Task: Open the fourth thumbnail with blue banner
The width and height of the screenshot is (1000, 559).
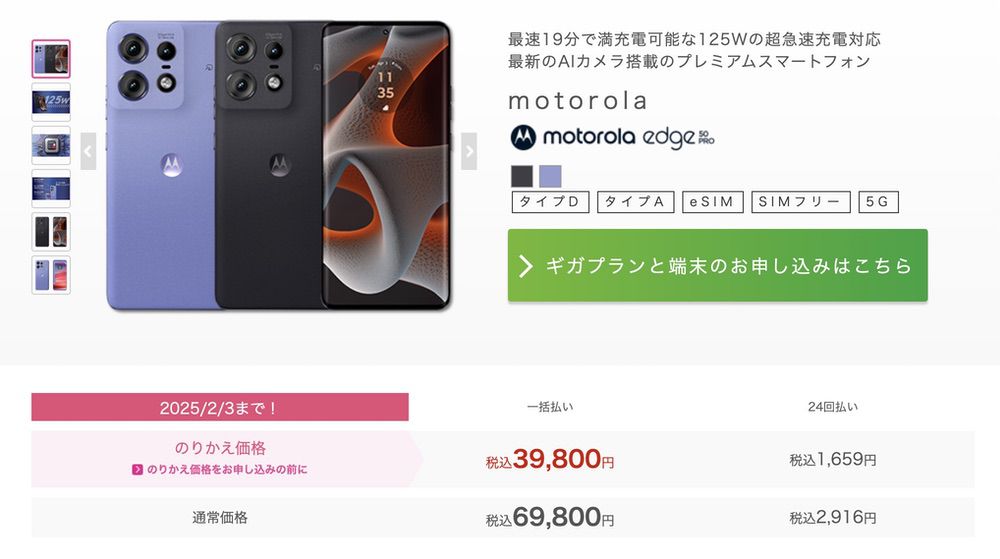Action: pos(51,188)
